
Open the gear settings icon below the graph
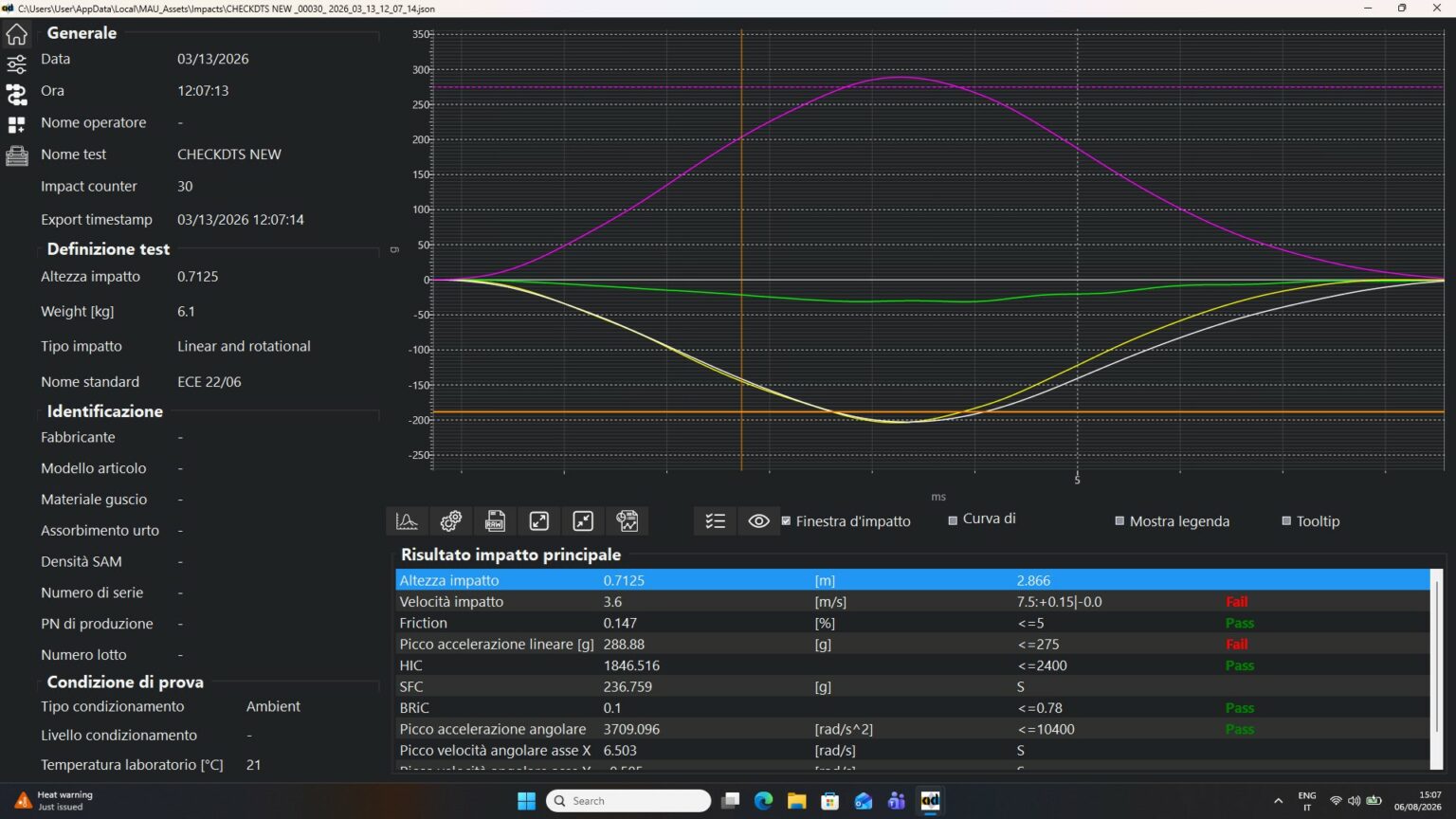(x=451, y=520)
